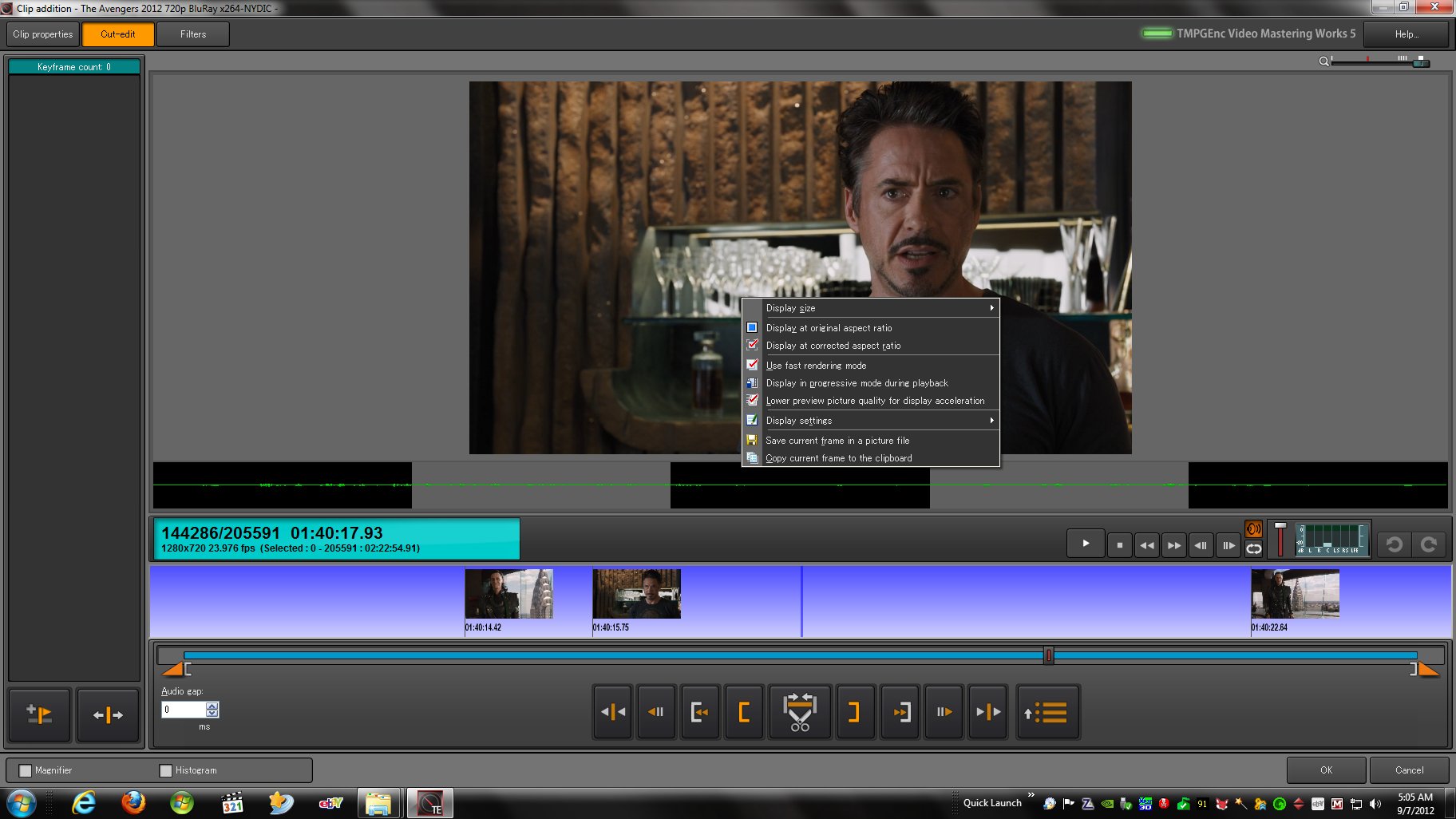Toggle audio preview speaker button
1456x819 pixels.
[x=1254, y=528]
